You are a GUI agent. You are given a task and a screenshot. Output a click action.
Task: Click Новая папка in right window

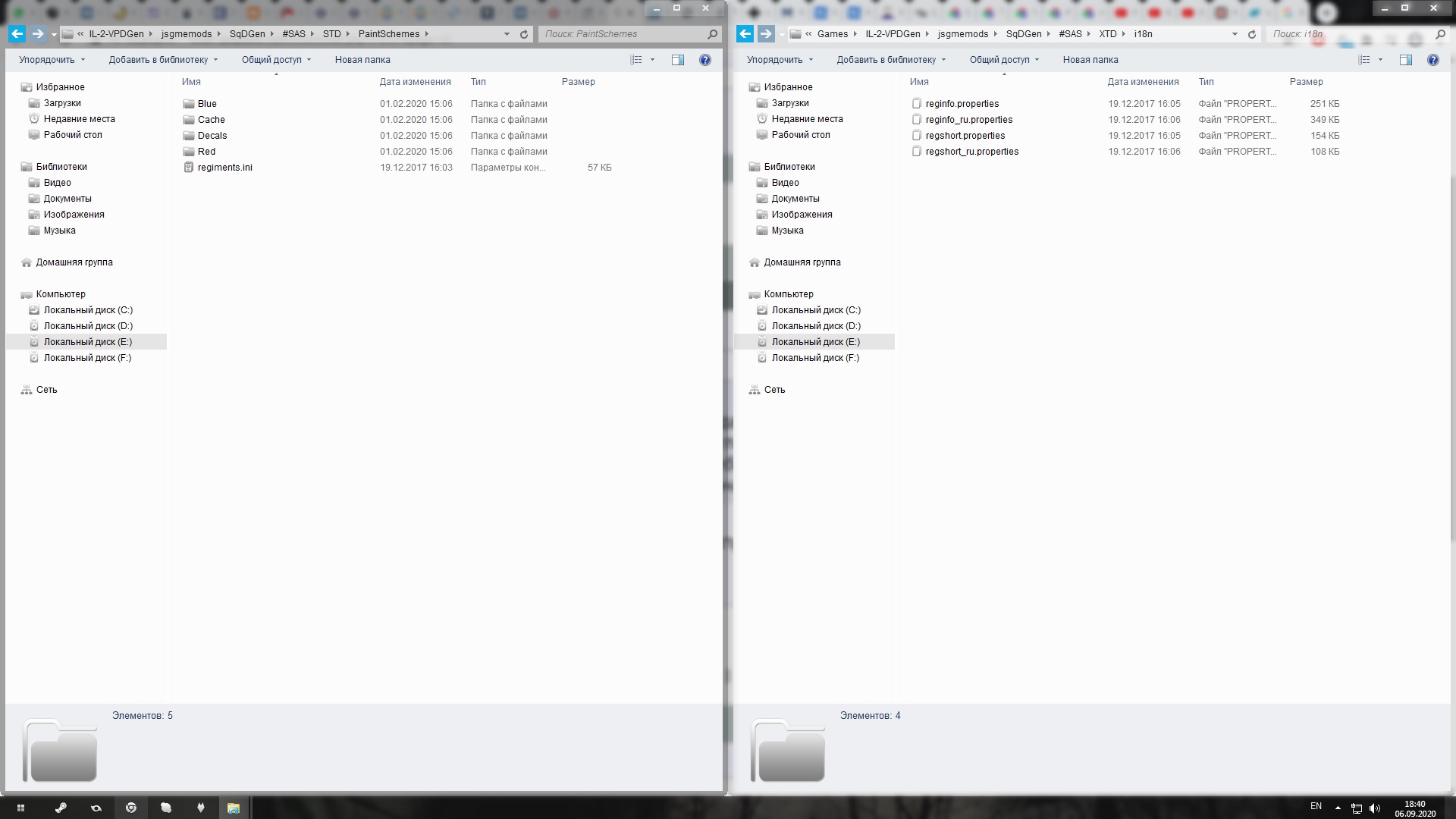[x=1090, y=60]
